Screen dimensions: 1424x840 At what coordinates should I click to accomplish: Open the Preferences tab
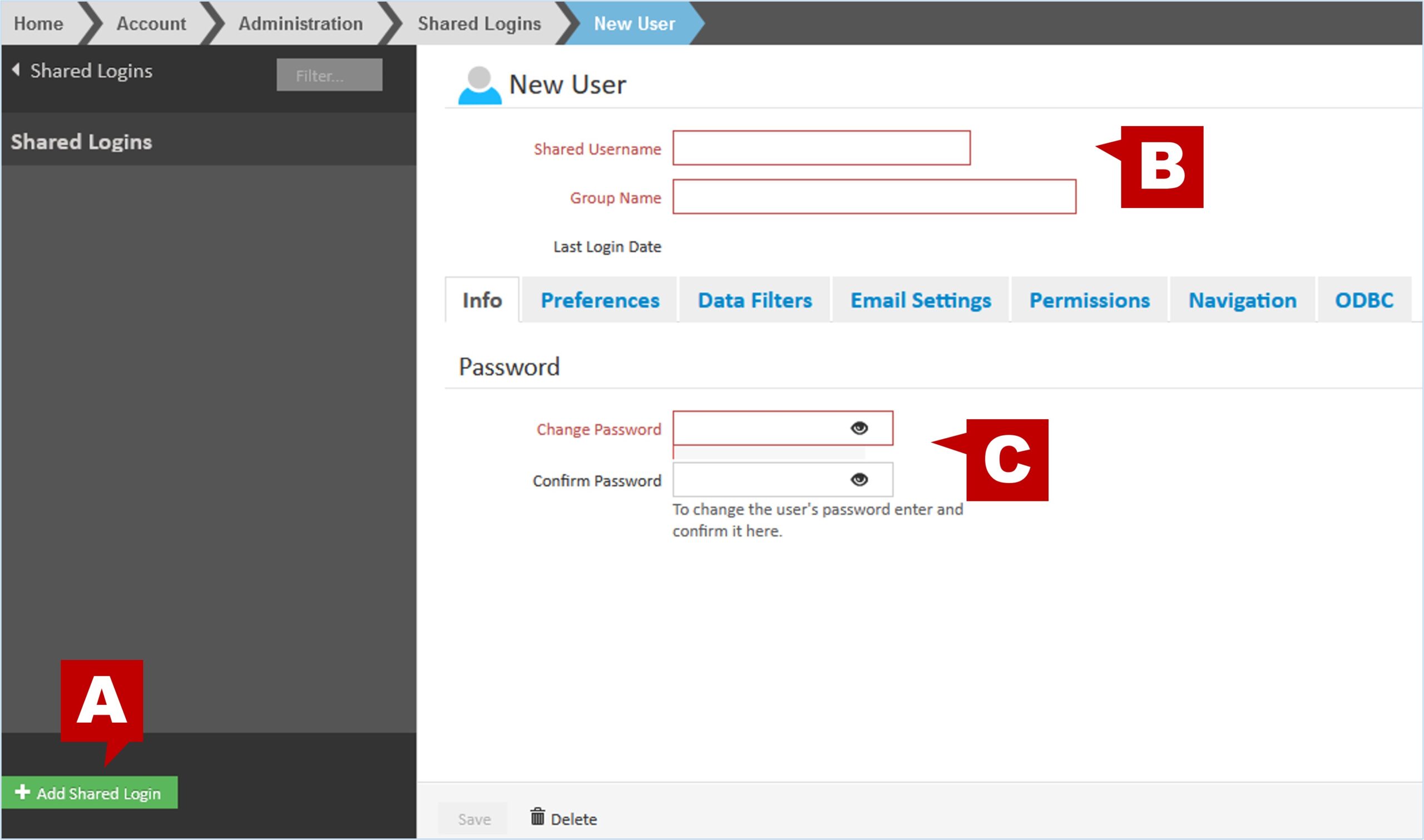(600, 300)
